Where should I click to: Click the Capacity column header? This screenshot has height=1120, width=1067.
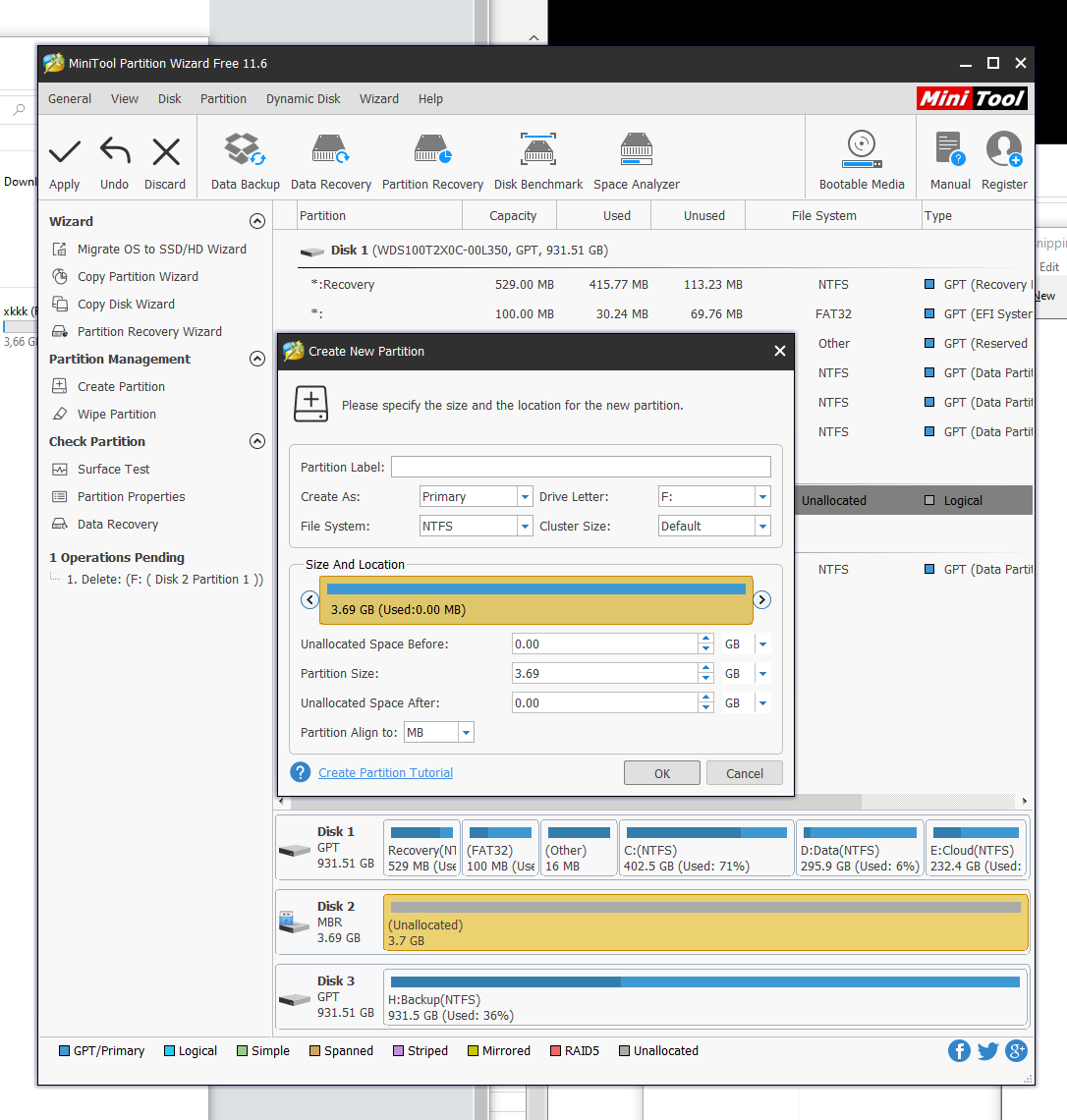512,216
